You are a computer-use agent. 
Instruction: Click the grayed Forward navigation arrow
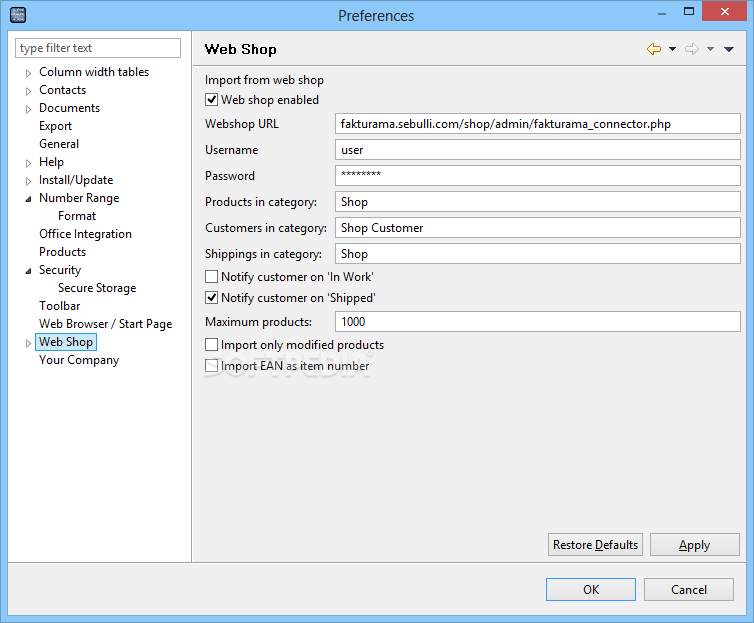pyautogui.click(x=691, y=49)
